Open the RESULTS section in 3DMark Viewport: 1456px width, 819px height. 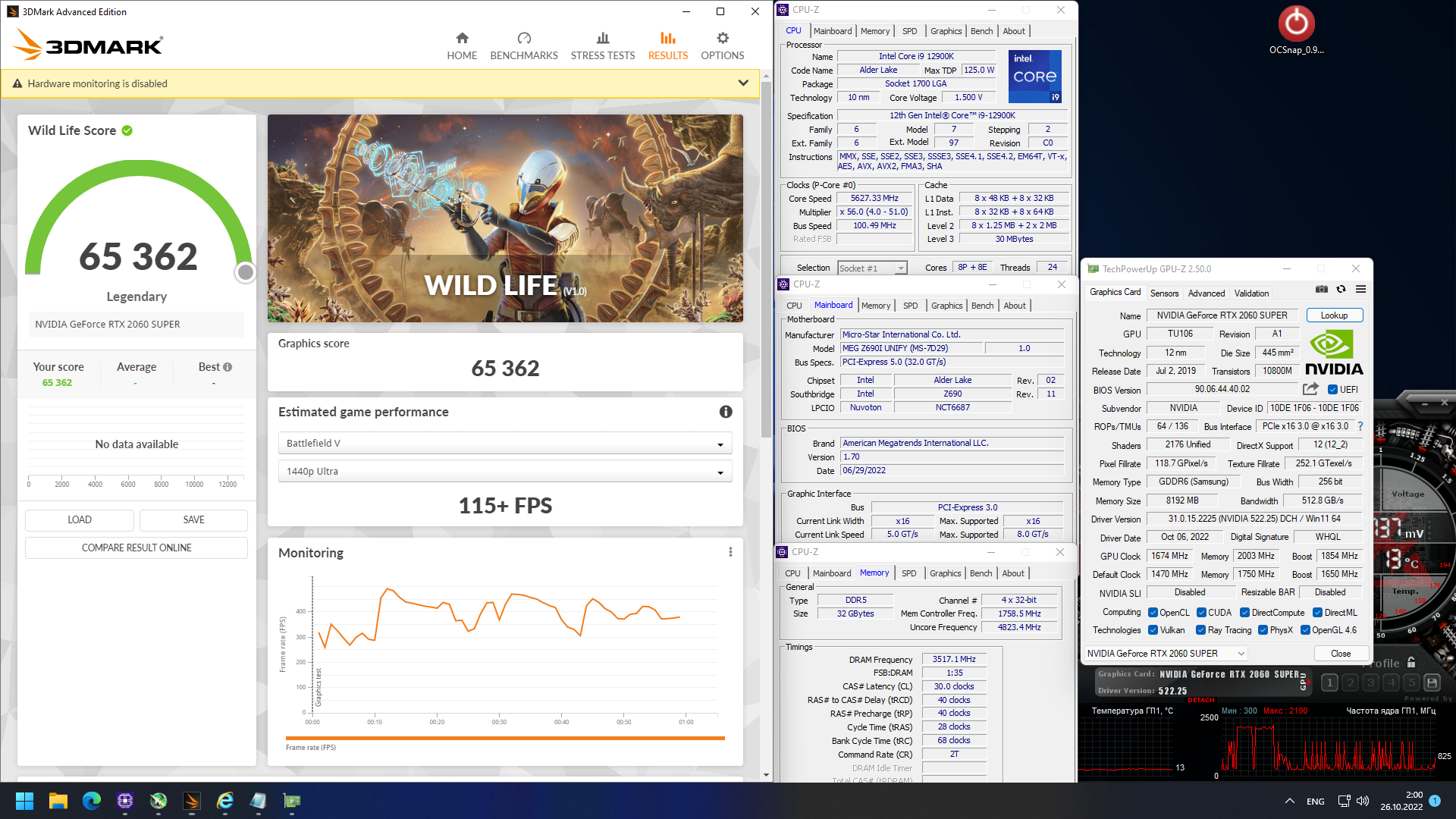coord(668,46)
